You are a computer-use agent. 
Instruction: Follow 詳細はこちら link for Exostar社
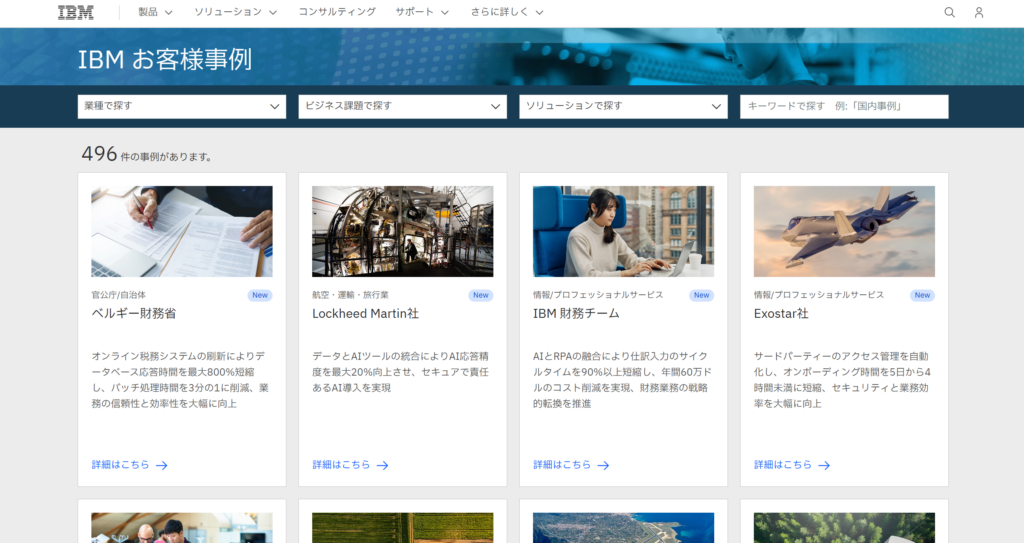(783, 465)
